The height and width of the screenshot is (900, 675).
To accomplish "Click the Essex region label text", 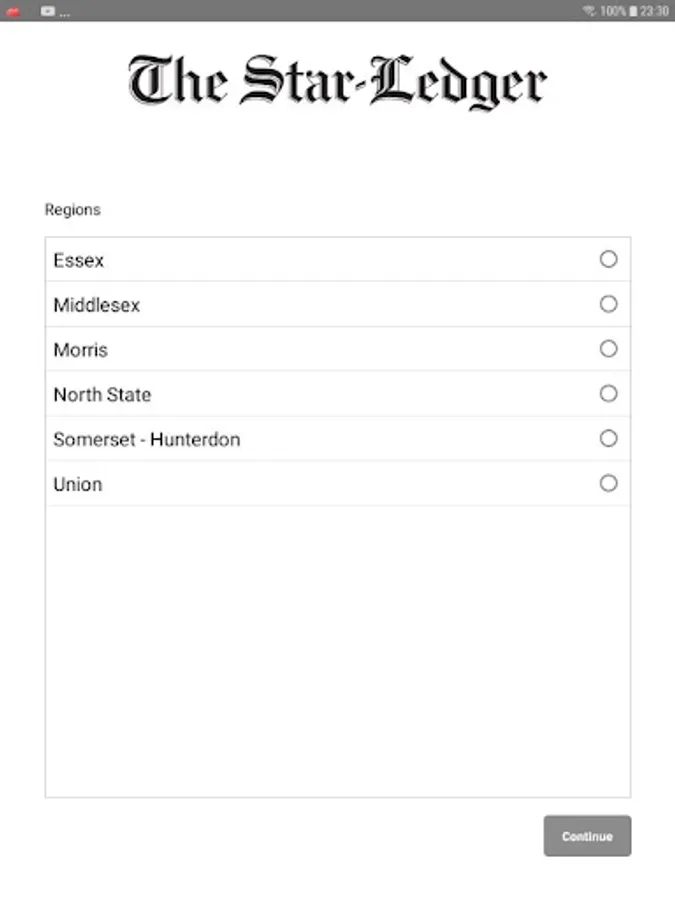I will (x=79, y=261).
